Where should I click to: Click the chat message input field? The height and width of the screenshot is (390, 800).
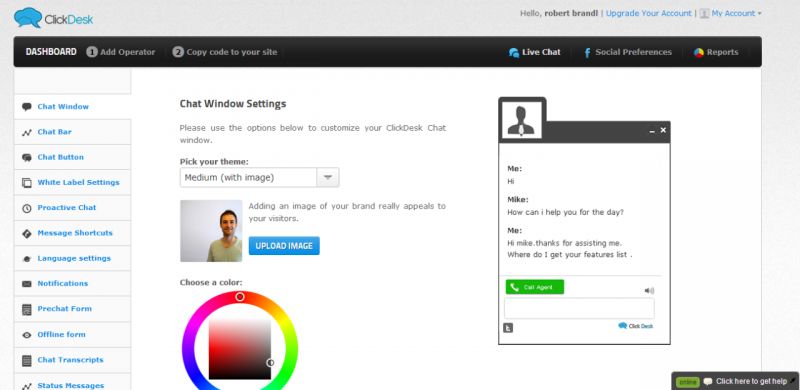(x=579, y=309)
